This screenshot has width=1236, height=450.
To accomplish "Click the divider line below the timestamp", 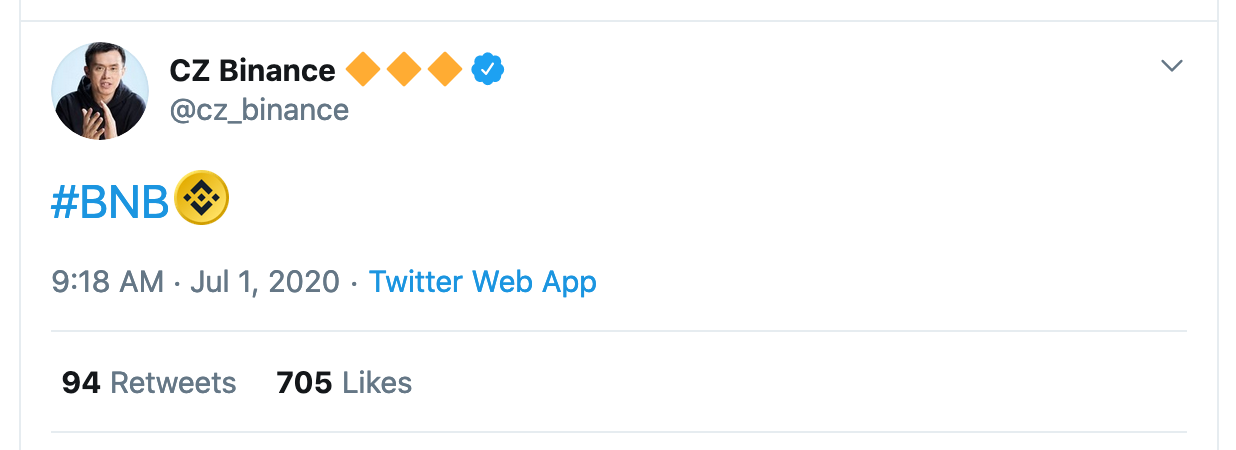I will pyautogui.click(x=618, y=330).
